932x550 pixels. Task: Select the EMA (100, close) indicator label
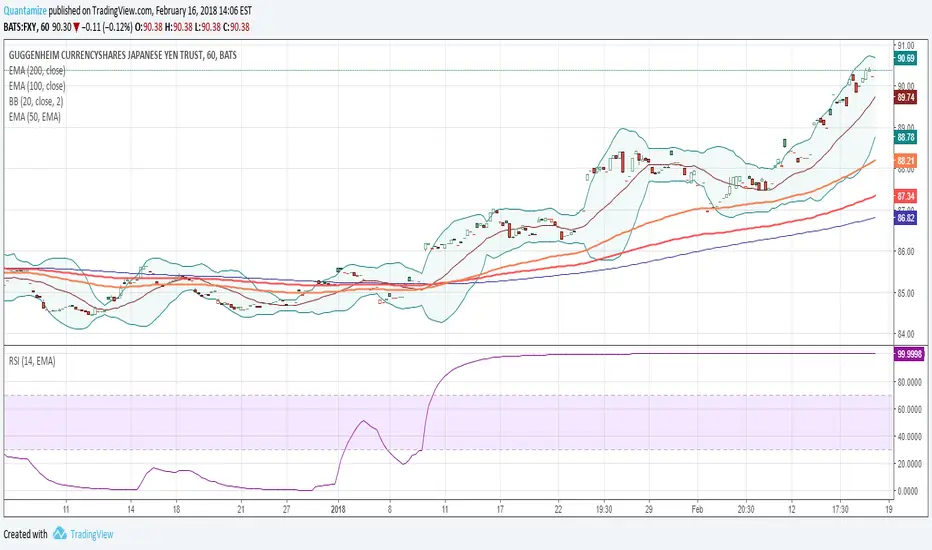pyautogui.click(x=37, y=86)
